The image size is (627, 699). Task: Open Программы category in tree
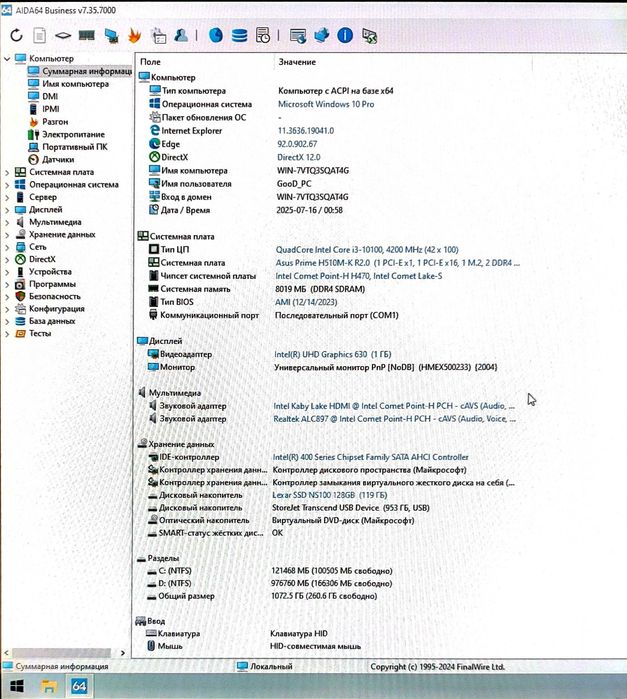coord(45,284)
